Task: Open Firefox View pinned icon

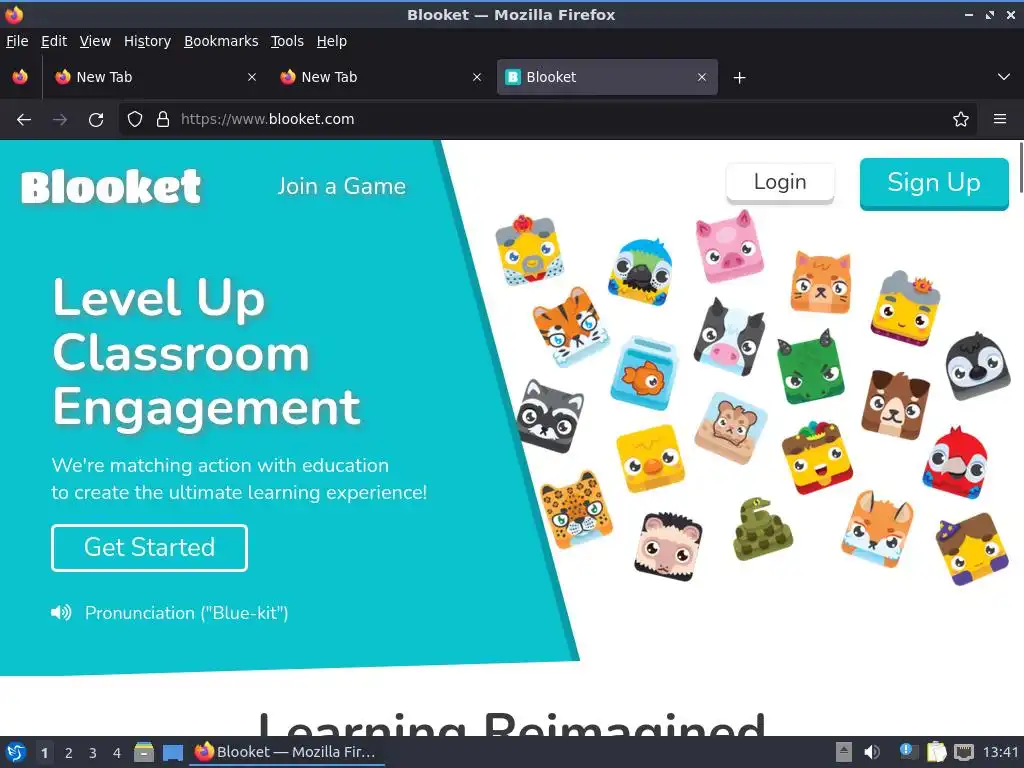Action: 20,77
